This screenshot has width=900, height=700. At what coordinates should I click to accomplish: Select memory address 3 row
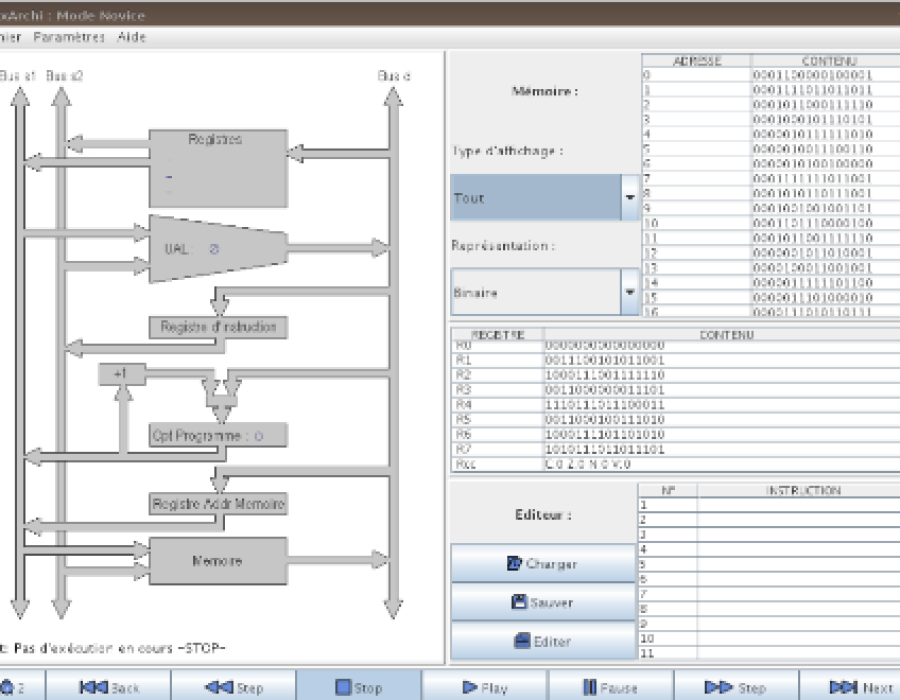coord(771,119)
